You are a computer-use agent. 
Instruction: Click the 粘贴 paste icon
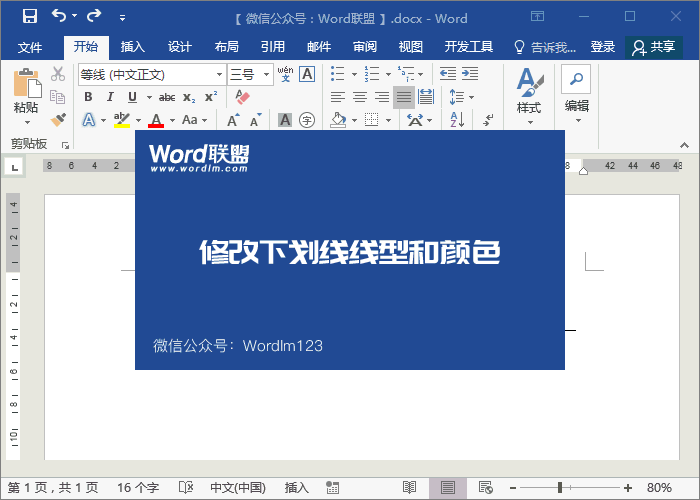click(x=27, y=83)
